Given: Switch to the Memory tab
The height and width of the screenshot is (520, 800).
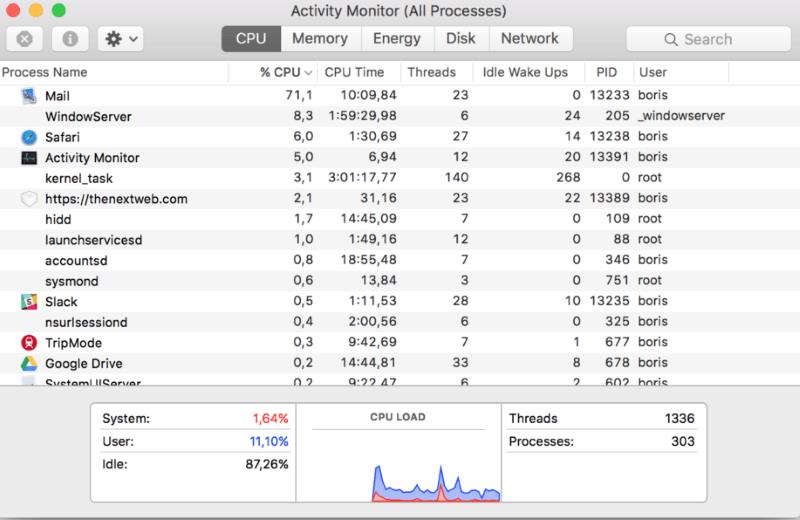Looking at the screenshot, I should [x=320, y=39].
